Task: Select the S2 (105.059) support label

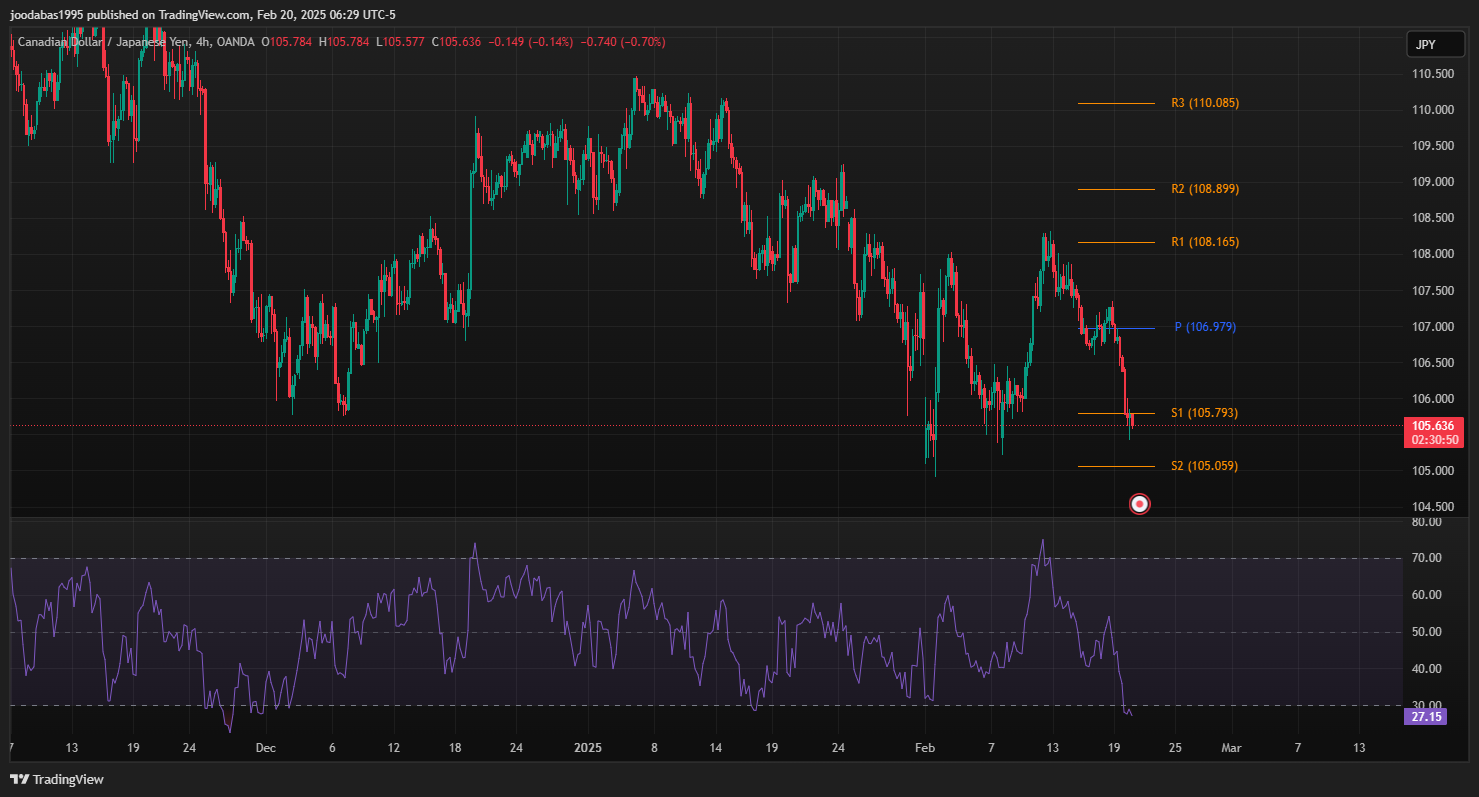Action: pos(1204,466)
